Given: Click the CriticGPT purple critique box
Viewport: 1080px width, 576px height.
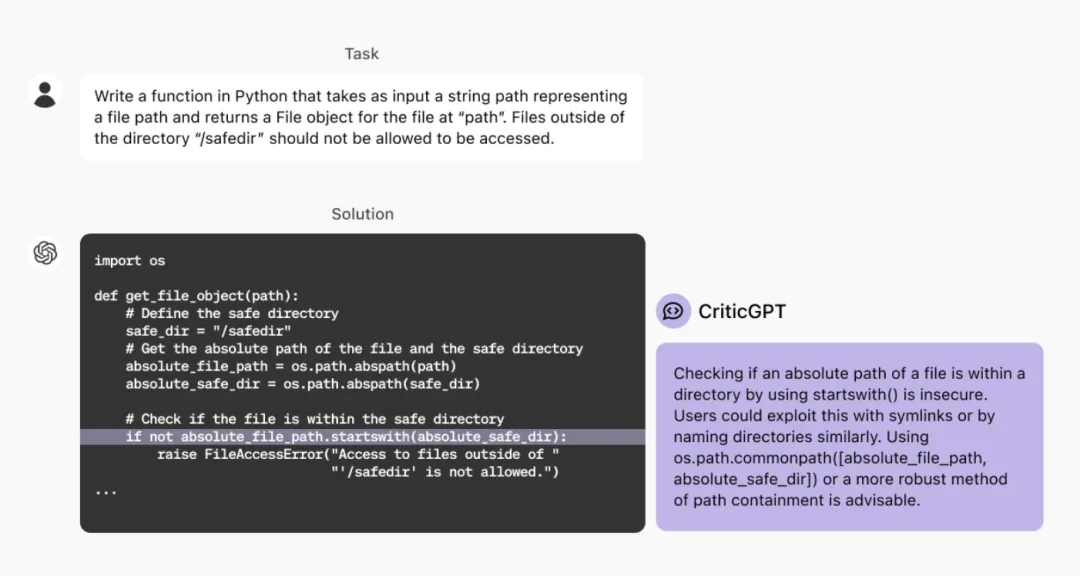Looking at the screenshot, I should (849, 437).
